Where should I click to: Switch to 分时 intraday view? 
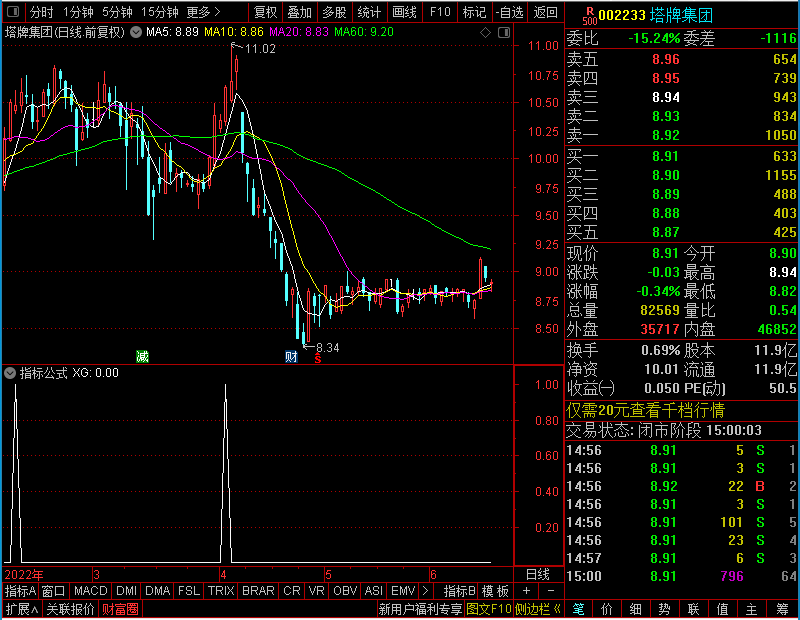(41, 12)
